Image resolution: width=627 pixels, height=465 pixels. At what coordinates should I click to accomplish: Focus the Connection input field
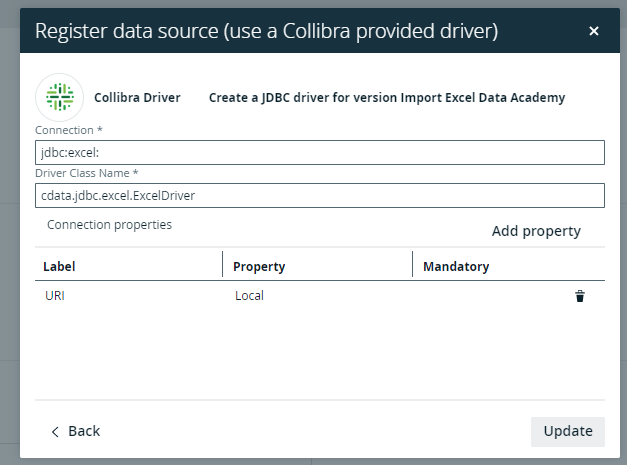click(320, 152)
